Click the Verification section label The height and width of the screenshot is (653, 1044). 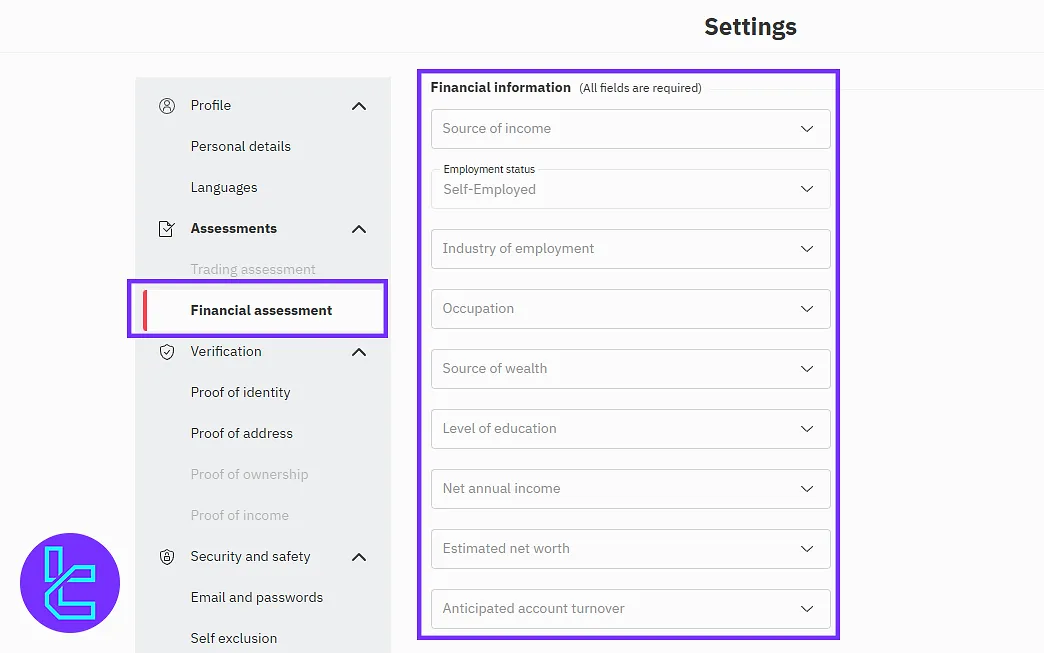[226, 351]
